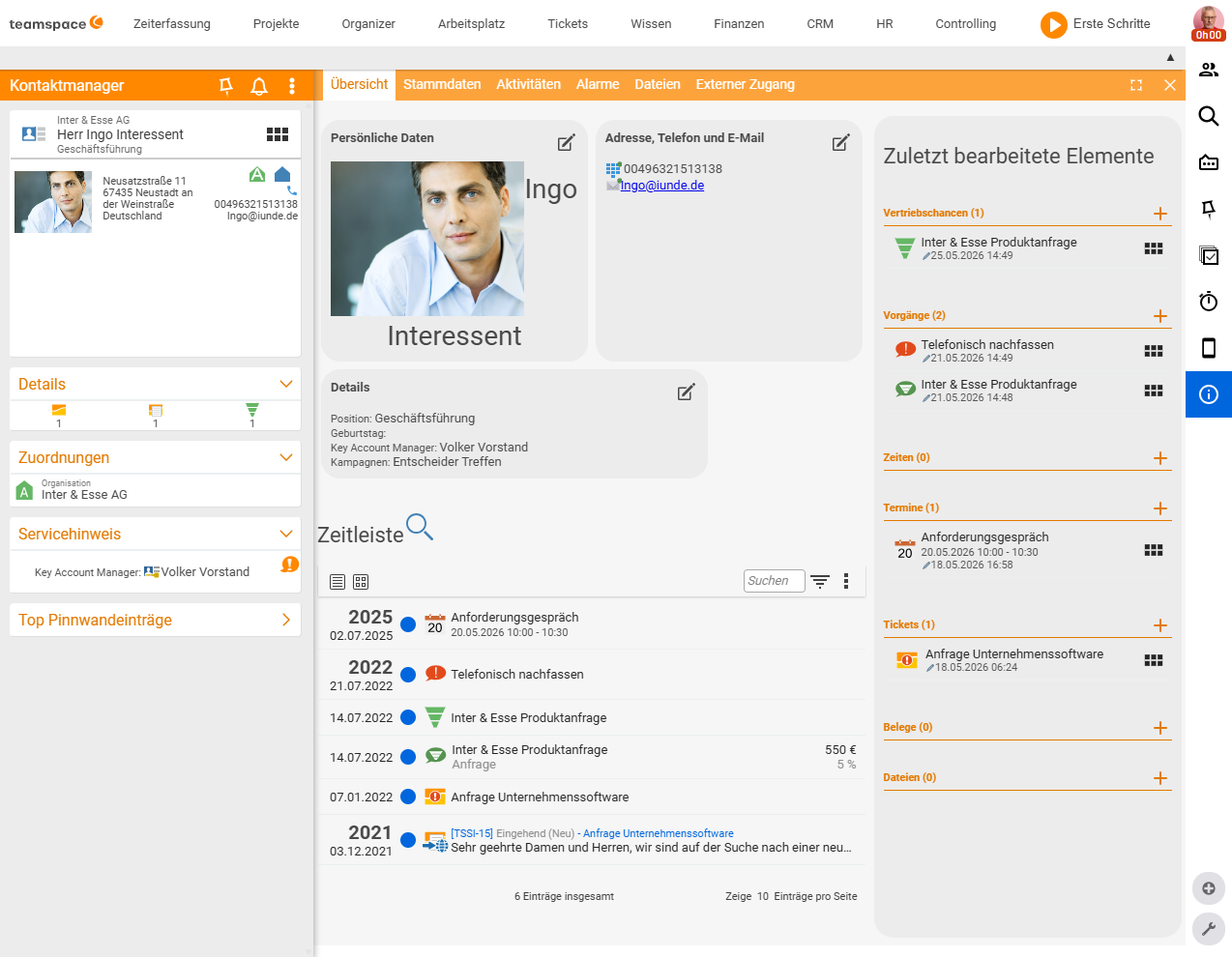Image resolution: width=1232 pixels, height=957 pixels.
Task: Select the info icon in right sidebar
Action: click(1209, 394)
